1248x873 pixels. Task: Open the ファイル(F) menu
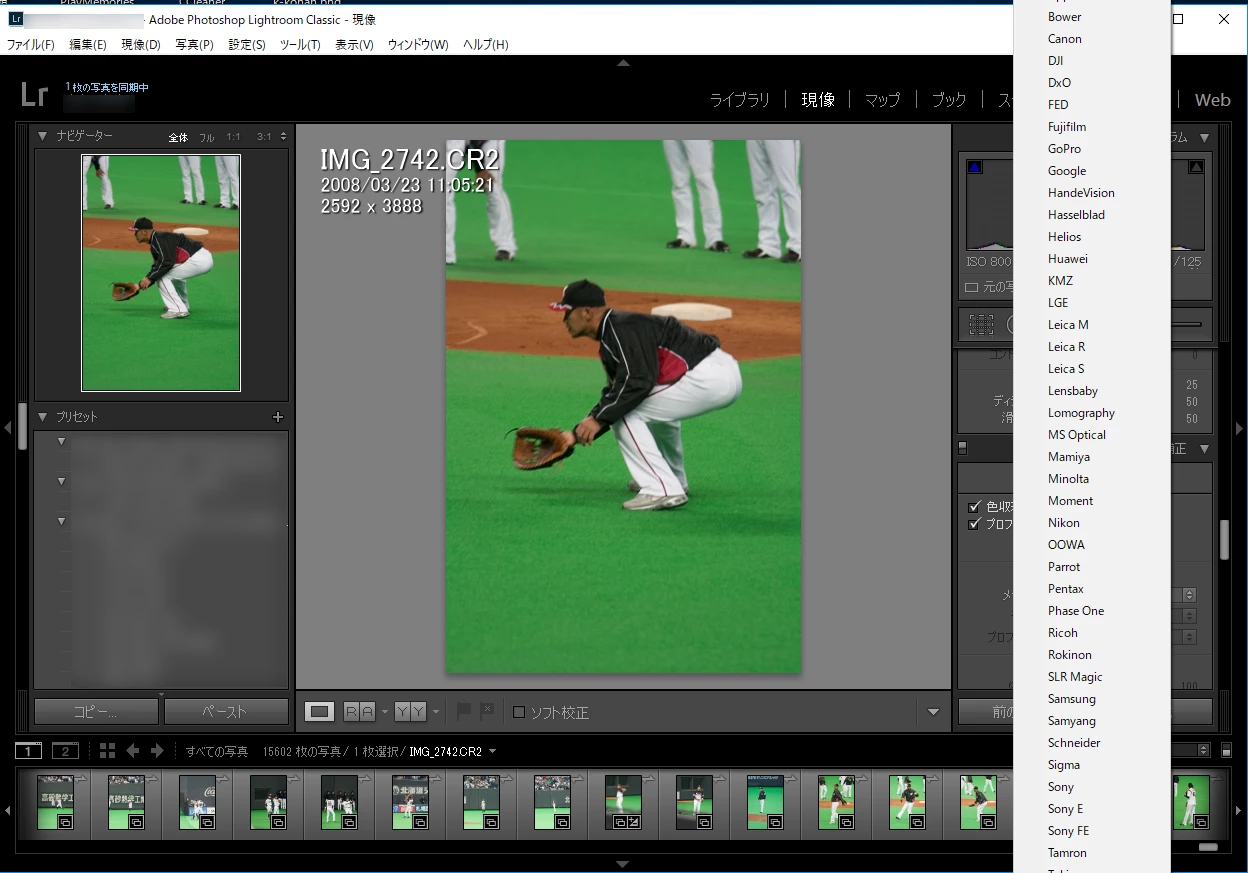(x=31, y=45)
